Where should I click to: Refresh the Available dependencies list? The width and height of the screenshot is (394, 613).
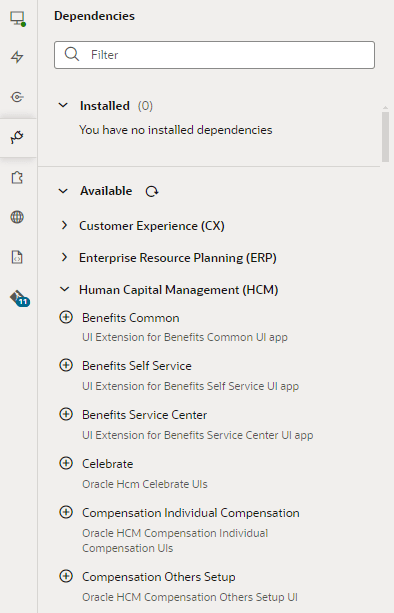[152, 192]
